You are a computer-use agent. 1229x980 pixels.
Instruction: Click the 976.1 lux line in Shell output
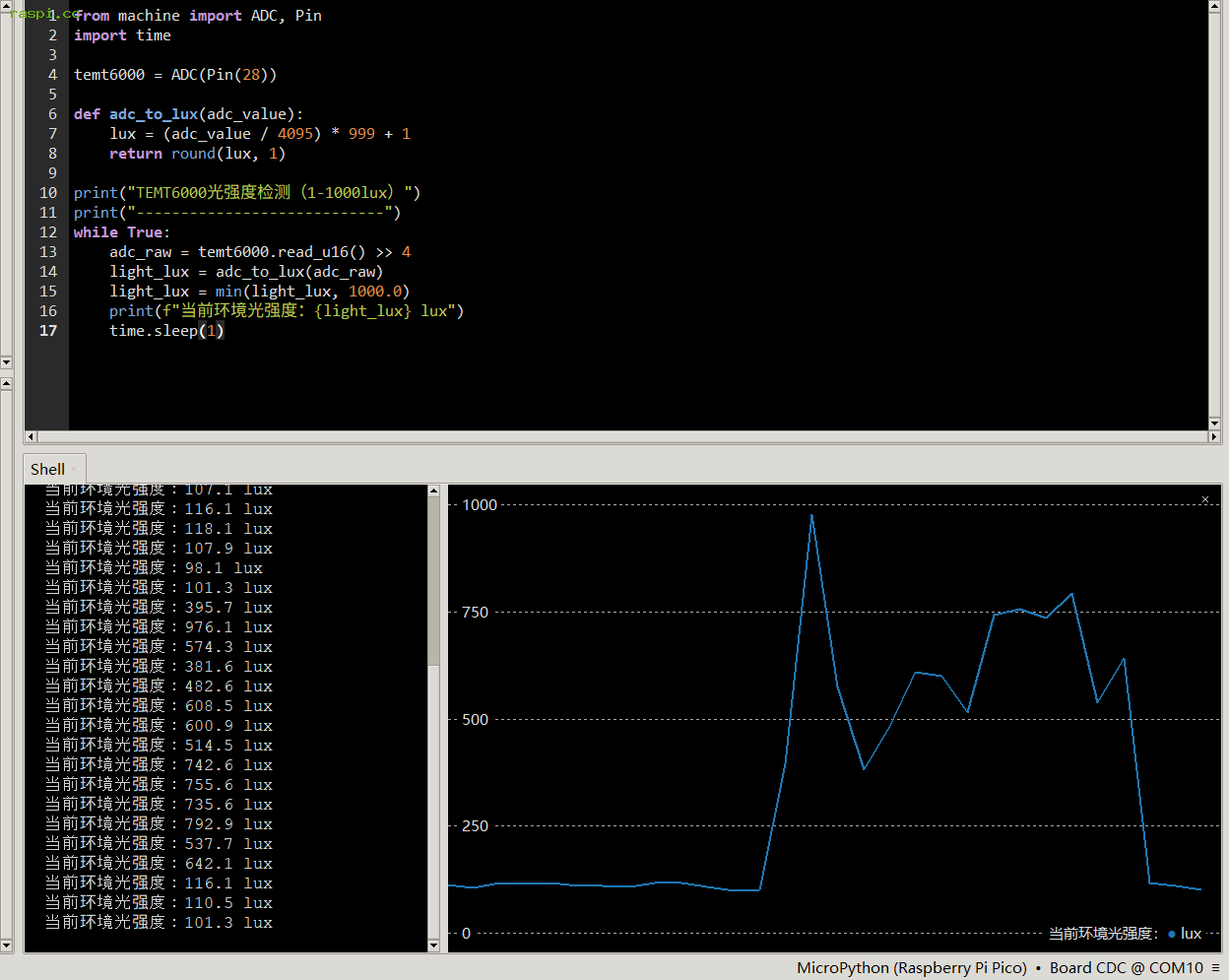(158, 627)
